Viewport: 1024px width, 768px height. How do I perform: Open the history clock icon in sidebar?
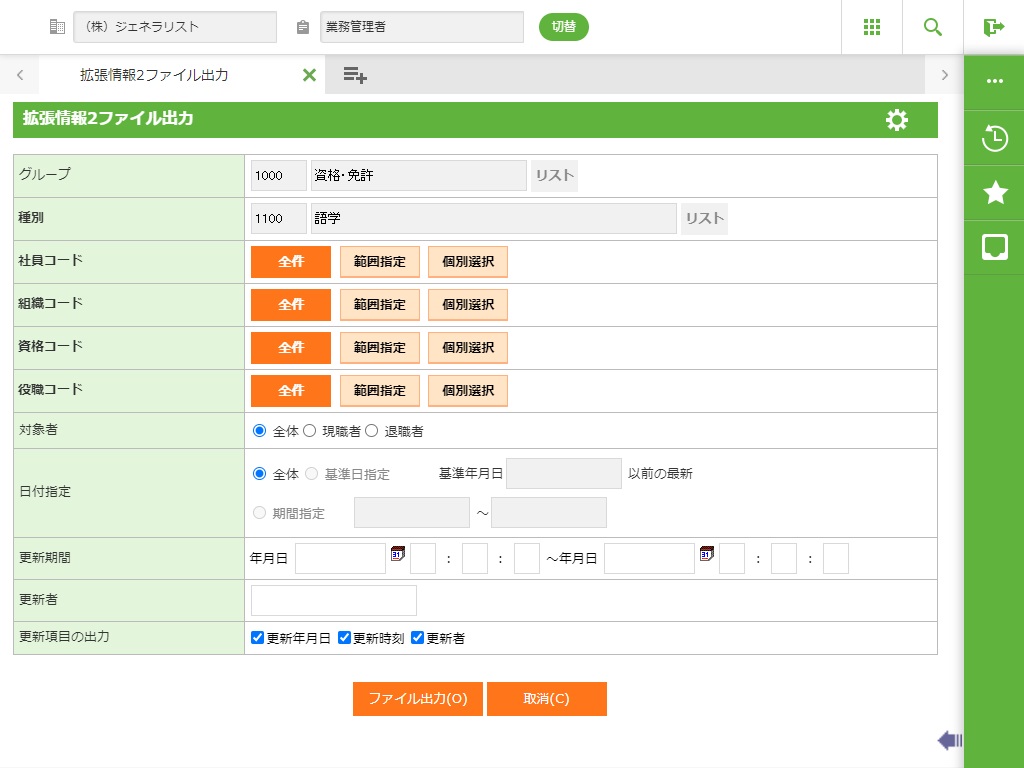[994, 138]
